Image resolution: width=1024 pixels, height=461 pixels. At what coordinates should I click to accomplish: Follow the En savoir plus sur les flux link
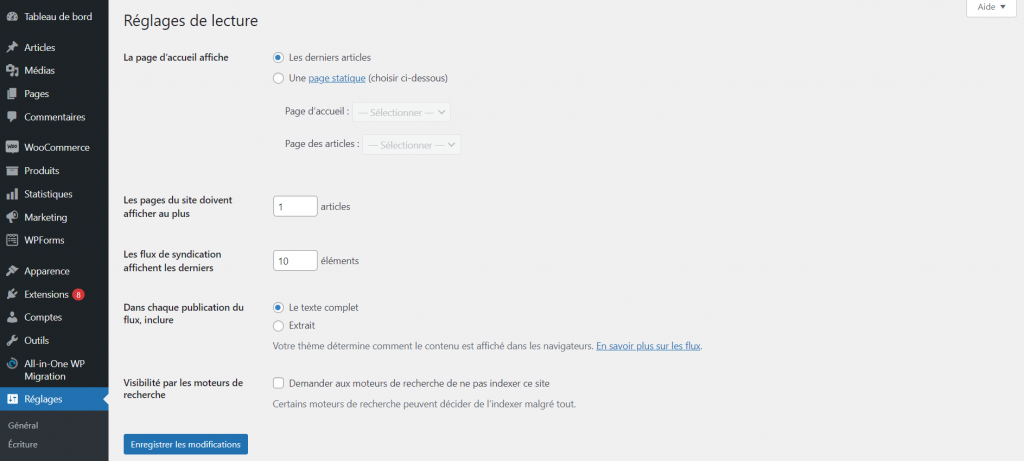tap(648, 346)
